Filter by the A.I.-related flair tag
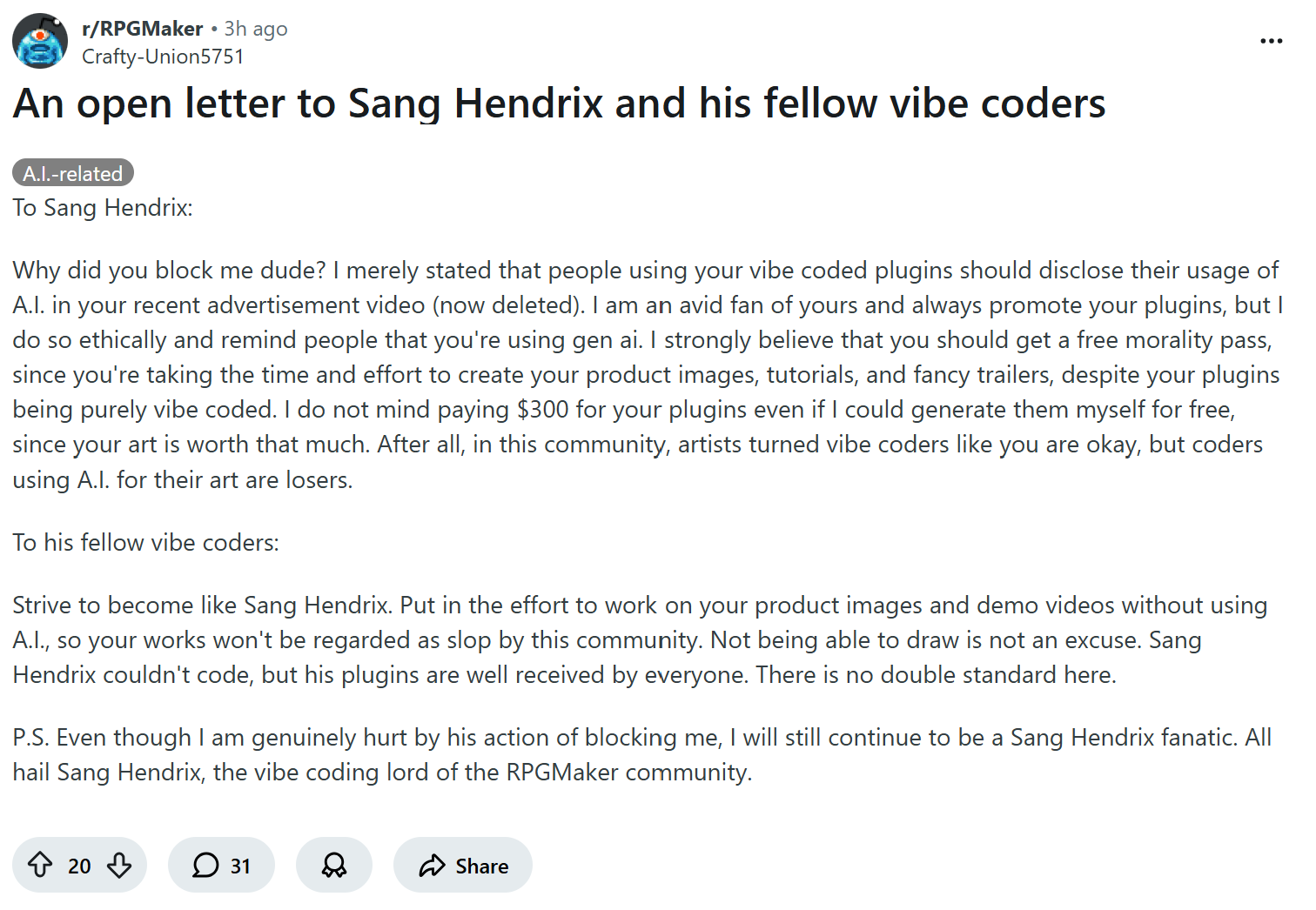1316x910 pixels. click(73, 173)
